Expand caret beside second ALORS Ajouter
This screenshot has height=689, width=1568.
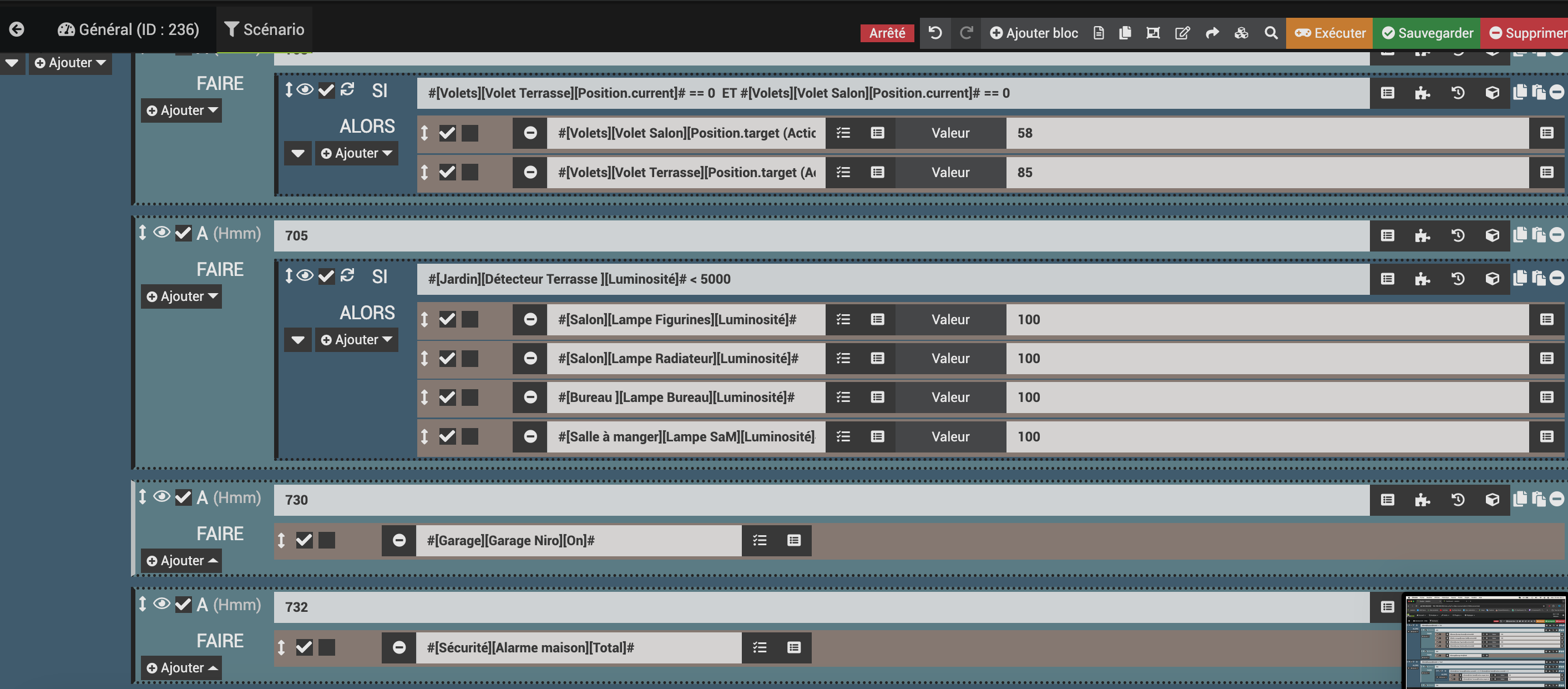(297, 340)
